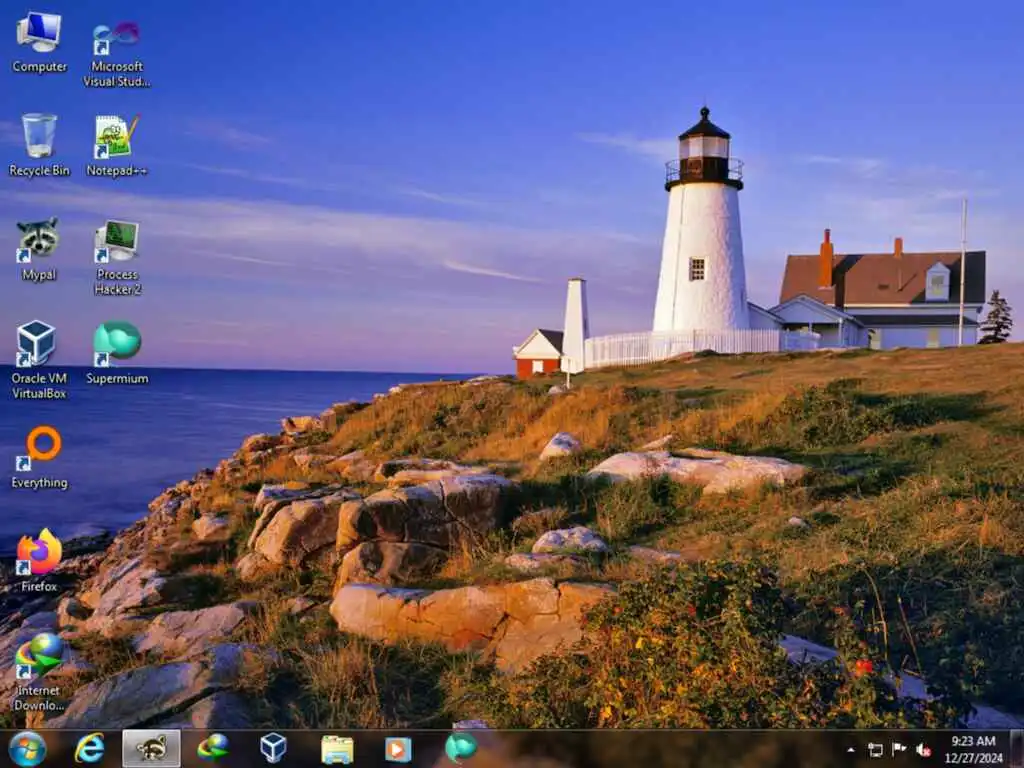Select the Recycle Bin icon
Screen dimensions: 1024x768
pyautogui.click(x=39, y=145)
